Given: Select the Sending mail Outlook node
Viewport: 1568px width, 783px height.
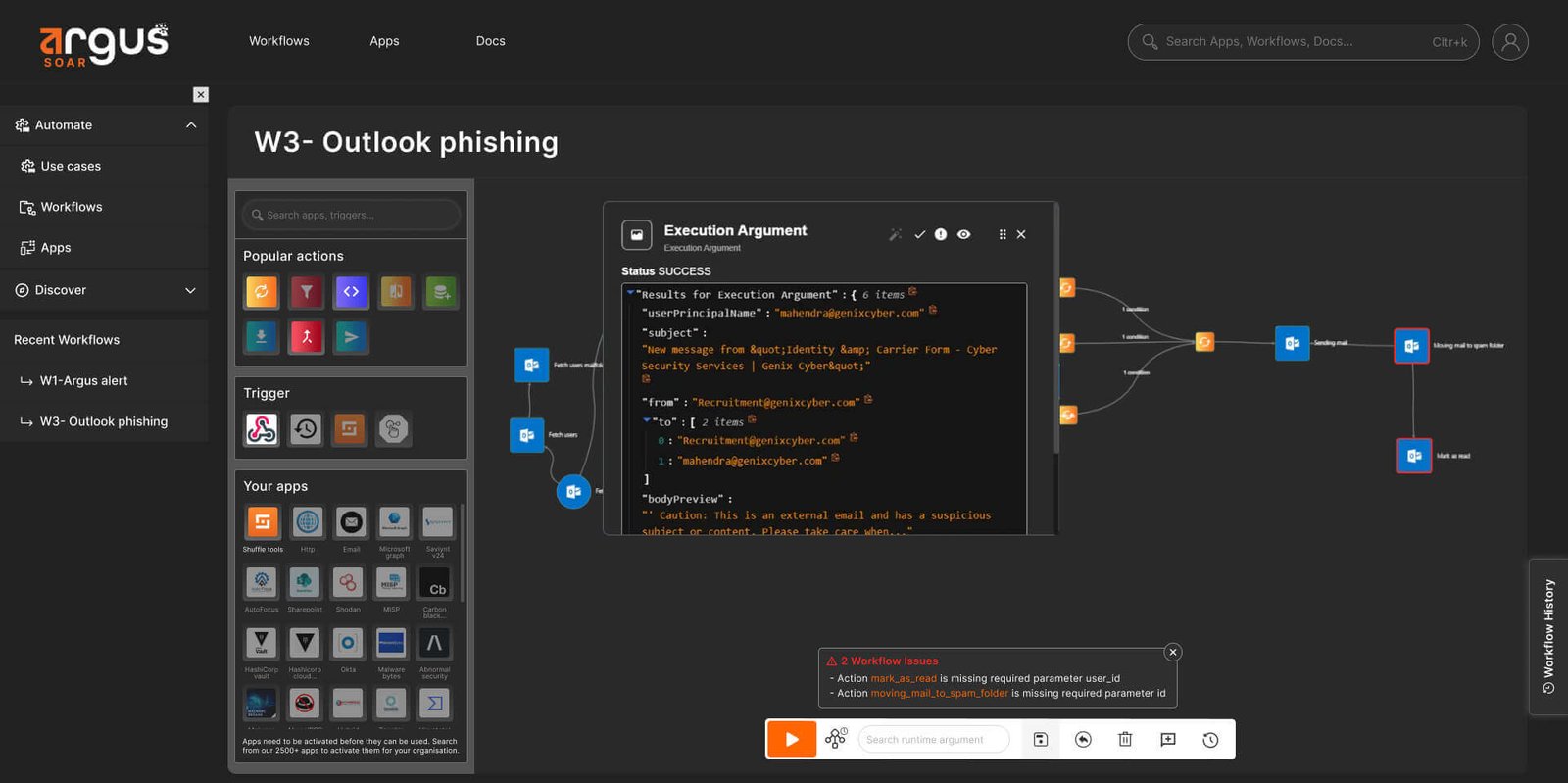Looking at the screenshot, I should [1293, 343].
